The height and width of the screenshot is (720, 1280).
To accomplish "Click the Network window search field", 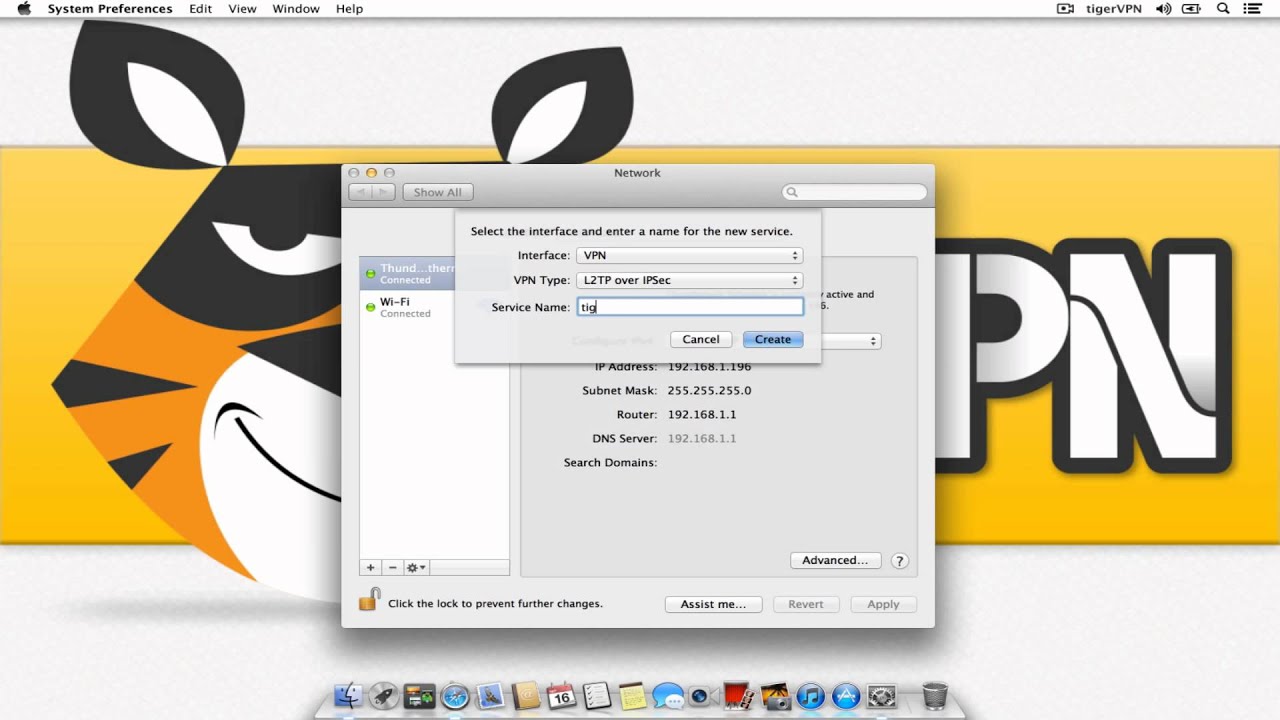I will pos(855,192).
